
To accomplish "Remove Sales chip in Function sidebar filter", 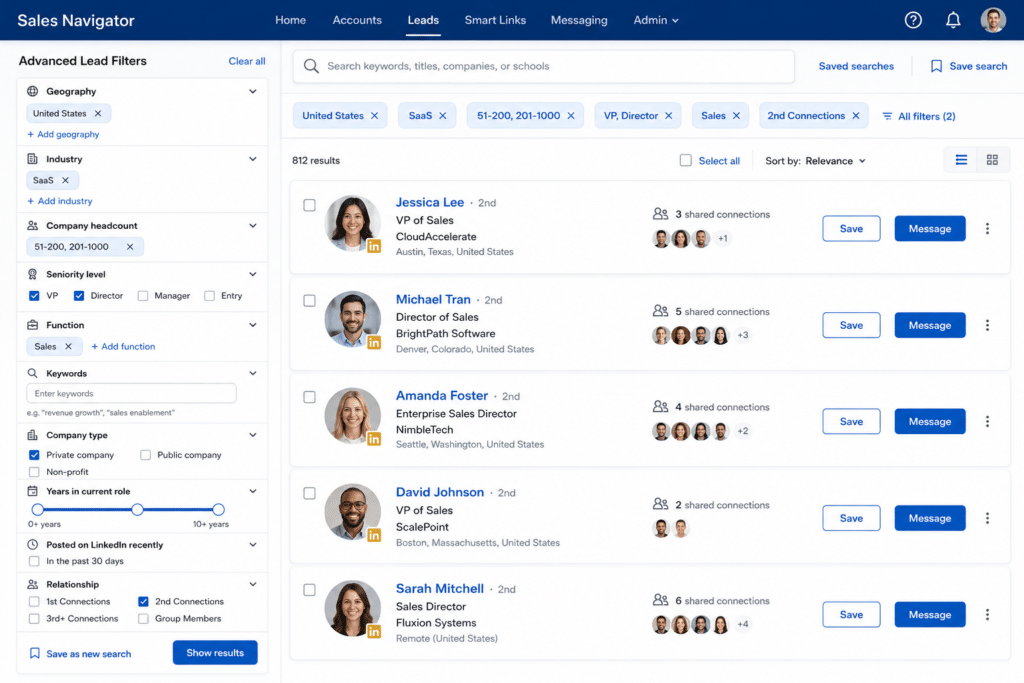I will click(69, 347).
